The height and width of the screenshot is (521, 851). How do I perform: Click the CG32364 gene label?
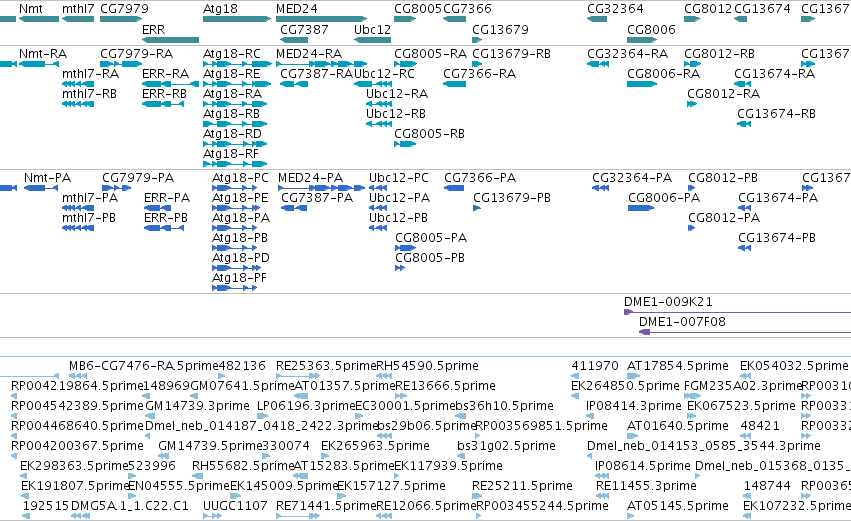coord(615,9)
